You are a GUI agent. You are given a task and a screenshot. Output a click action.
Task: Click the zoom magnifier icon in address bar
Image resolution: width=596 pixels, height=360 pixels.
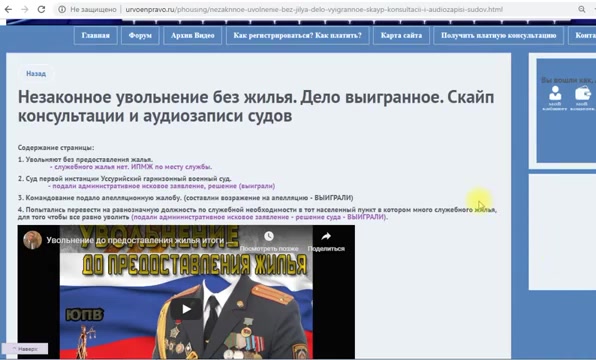click(582, 9)
